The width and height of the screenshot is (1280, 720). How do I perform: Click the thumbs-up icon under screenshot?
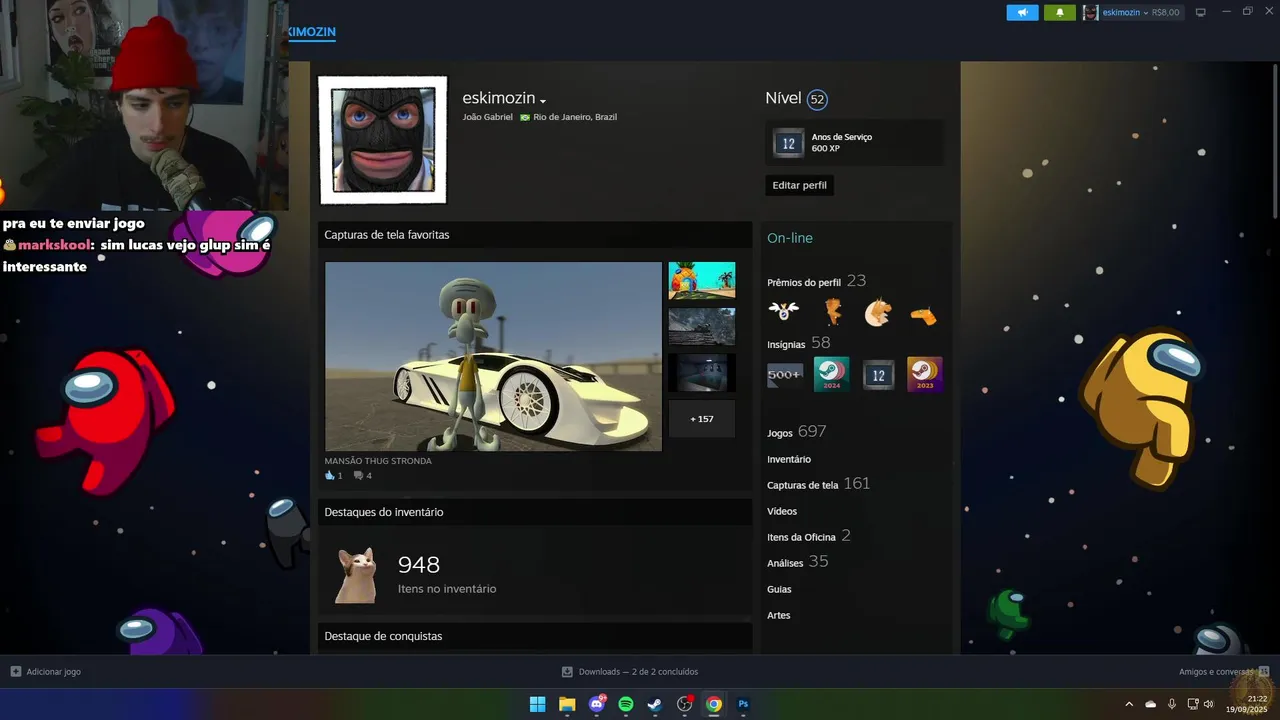click(x=330, y=475)
